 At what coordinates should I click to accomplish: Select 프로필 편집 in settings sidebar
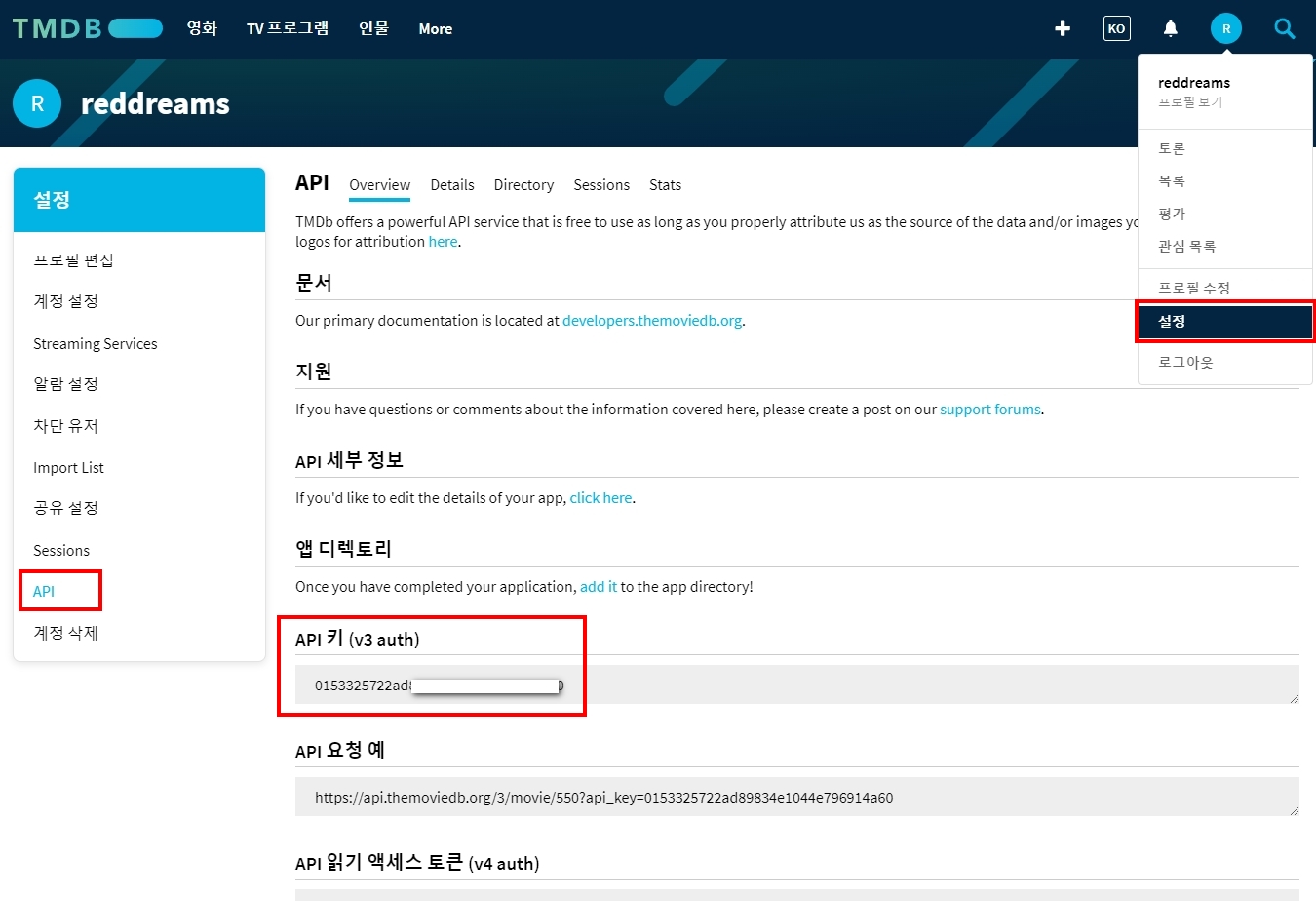pyautogui.click(x=74, y=259)
